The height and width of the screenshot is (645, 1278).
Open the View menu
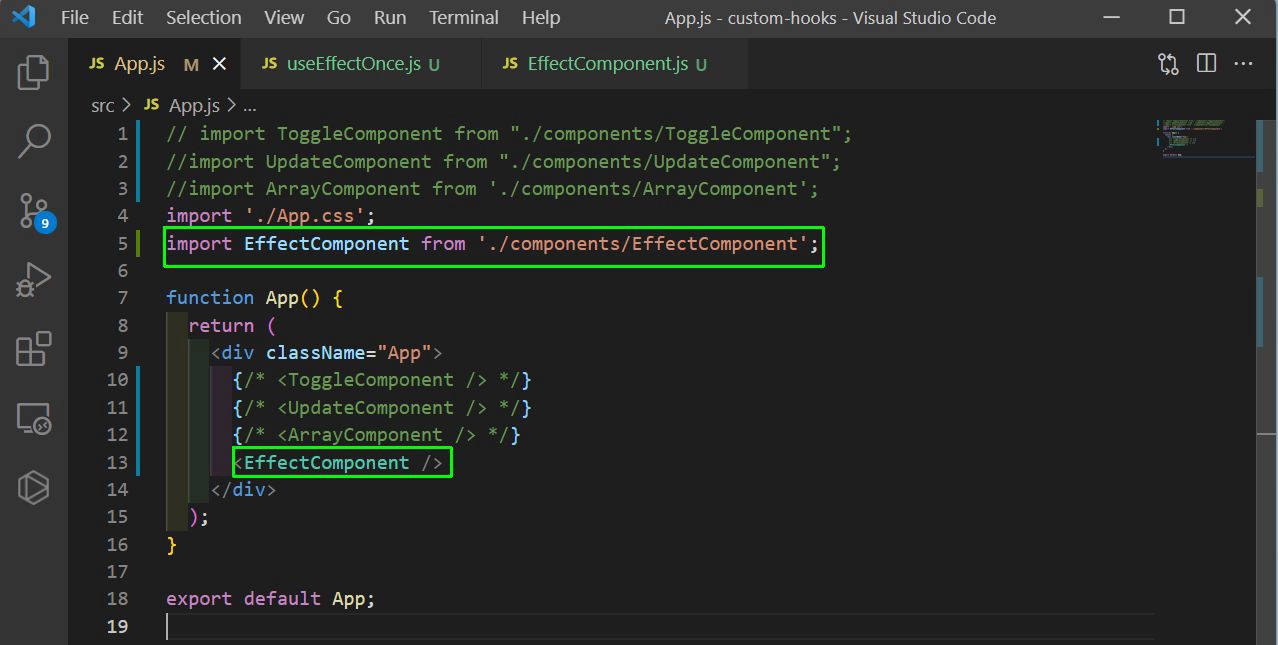tap(284, 18)
